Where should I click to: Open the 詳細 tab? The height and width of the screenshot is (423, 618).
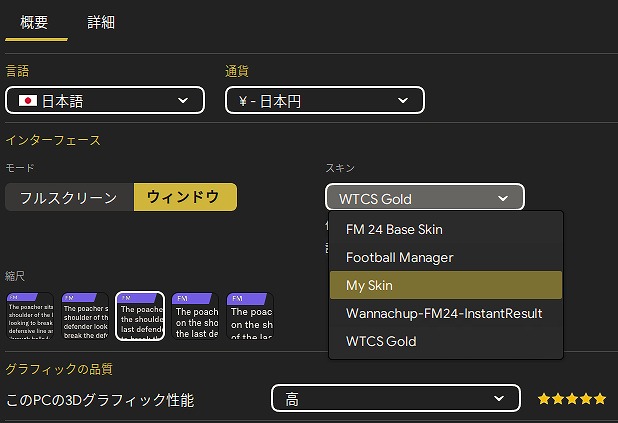101,22
